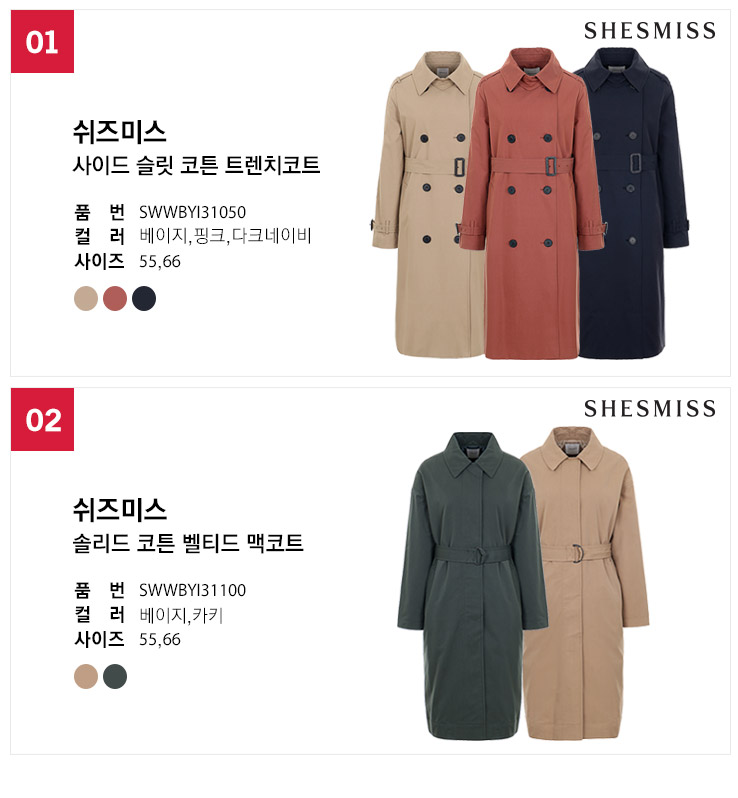Open the khaki green mac coat image

(x=471, y=585)
